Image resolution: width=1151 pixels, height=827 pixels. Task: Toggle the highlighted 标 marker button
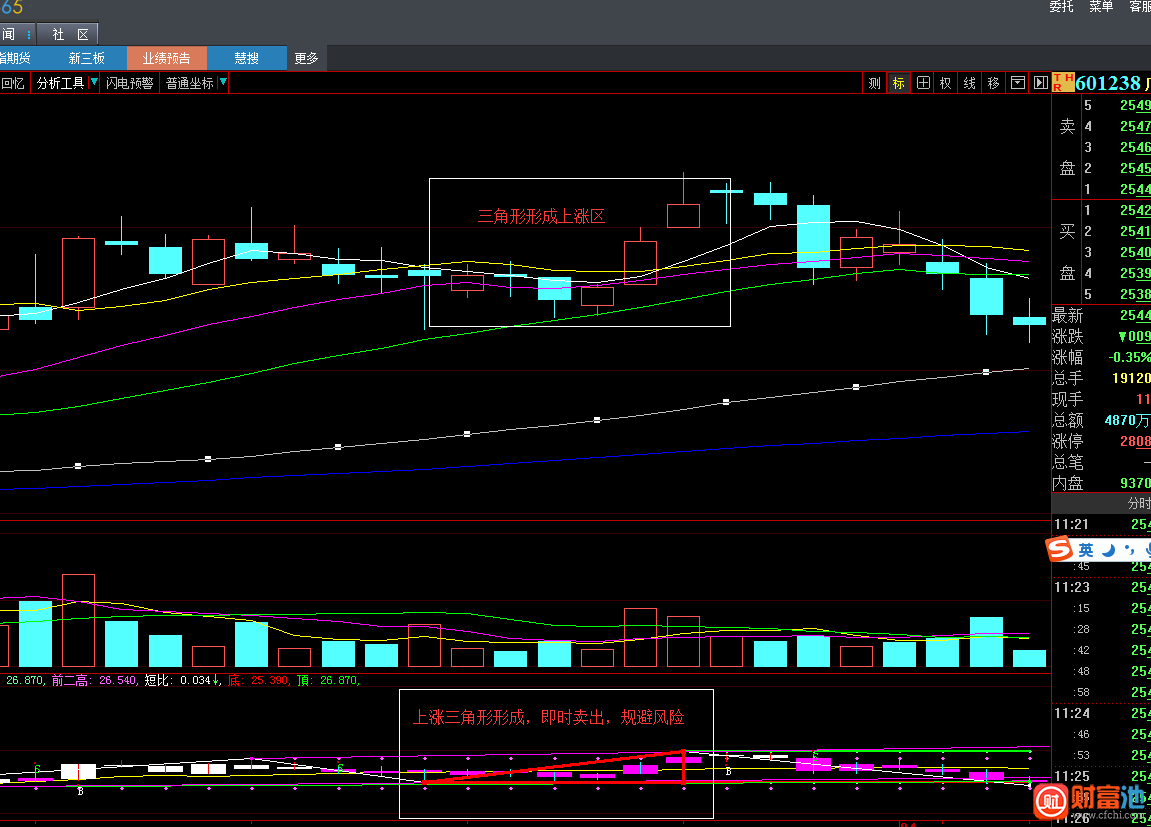click(x=898, y=83)
